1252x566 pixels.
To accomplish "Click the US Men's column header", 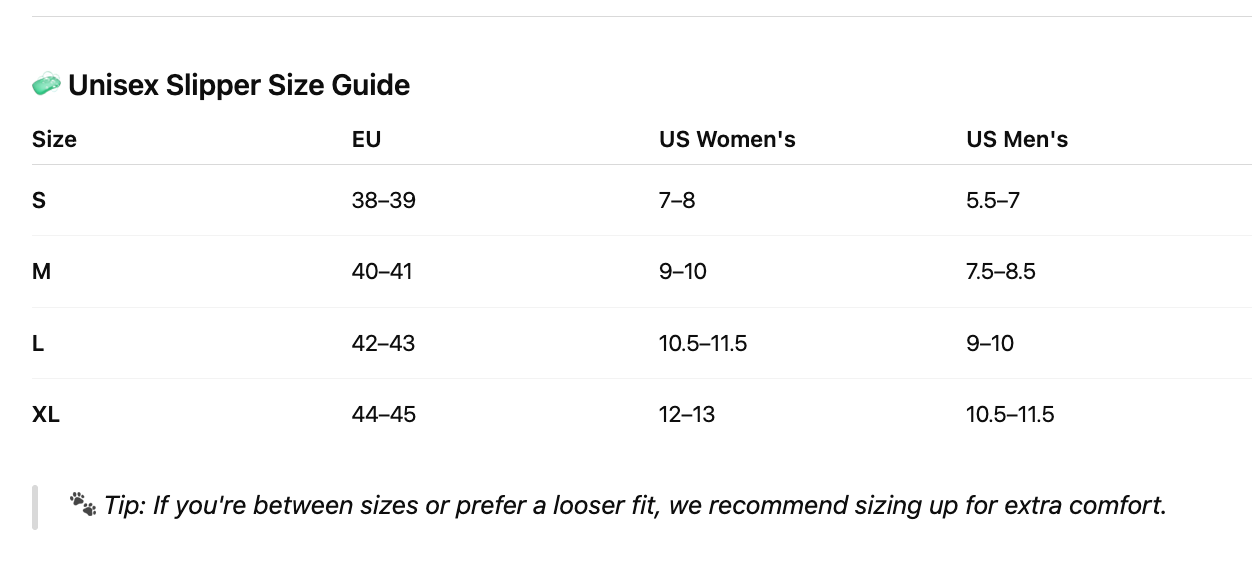I will pyautogui.click(x=1017, y=139).
